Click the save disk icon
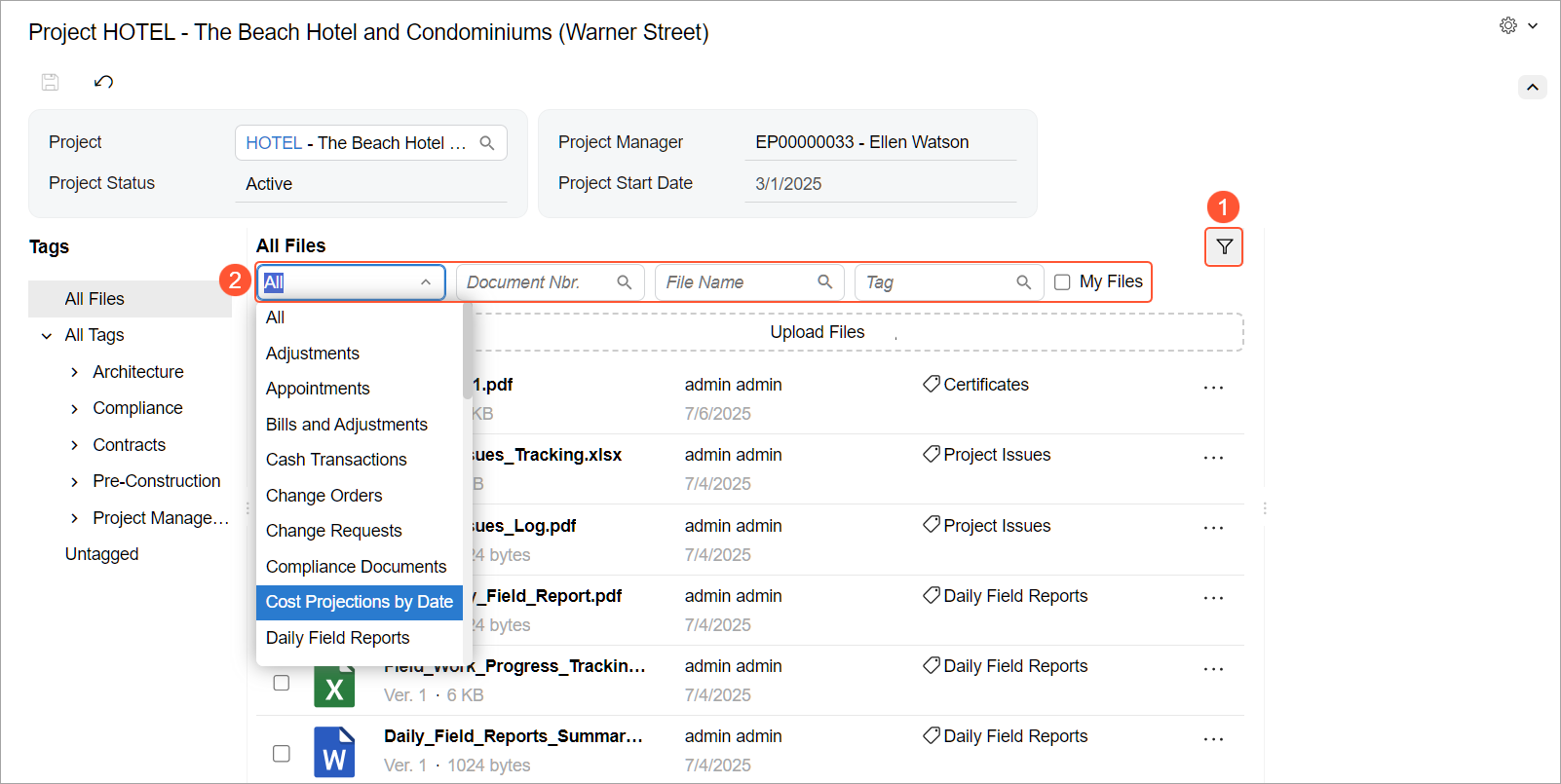This screenshot has width=1561, height=784. coord(51,82)
